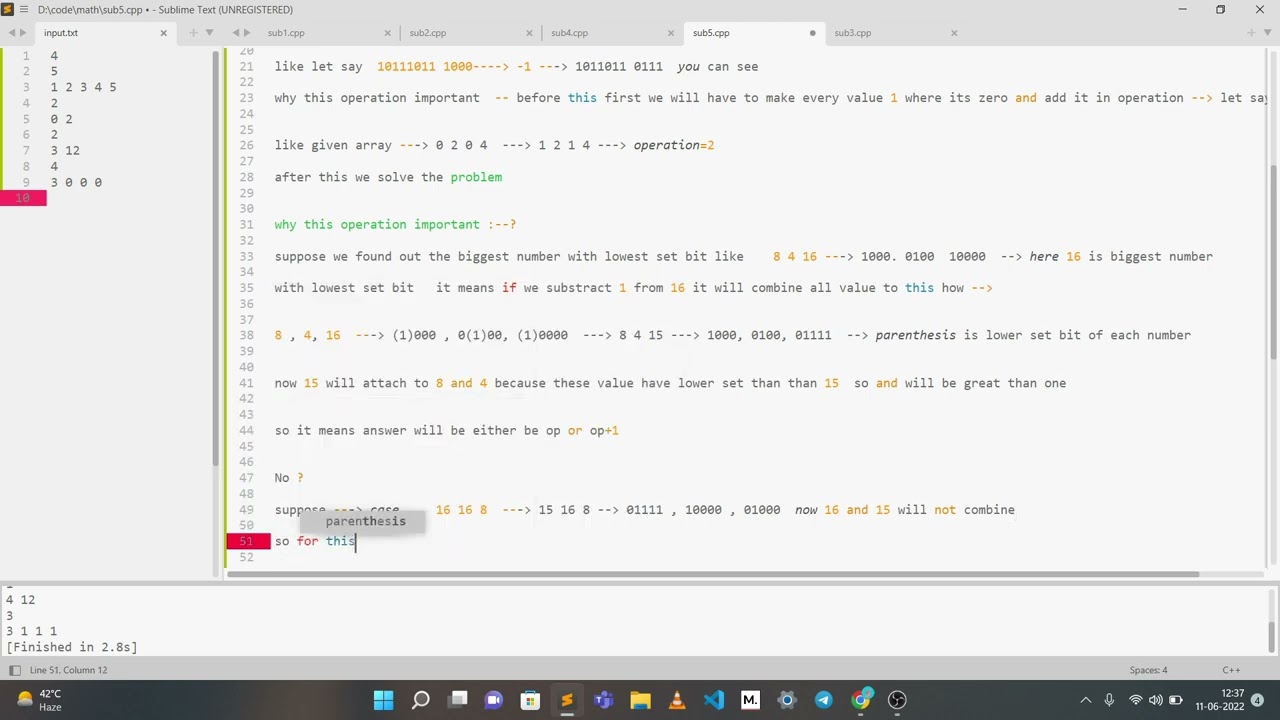This screenshot has width=1280, height=720.
Task: Click '[Finished in 2.8s]' build output text
Action: (71, 647)
